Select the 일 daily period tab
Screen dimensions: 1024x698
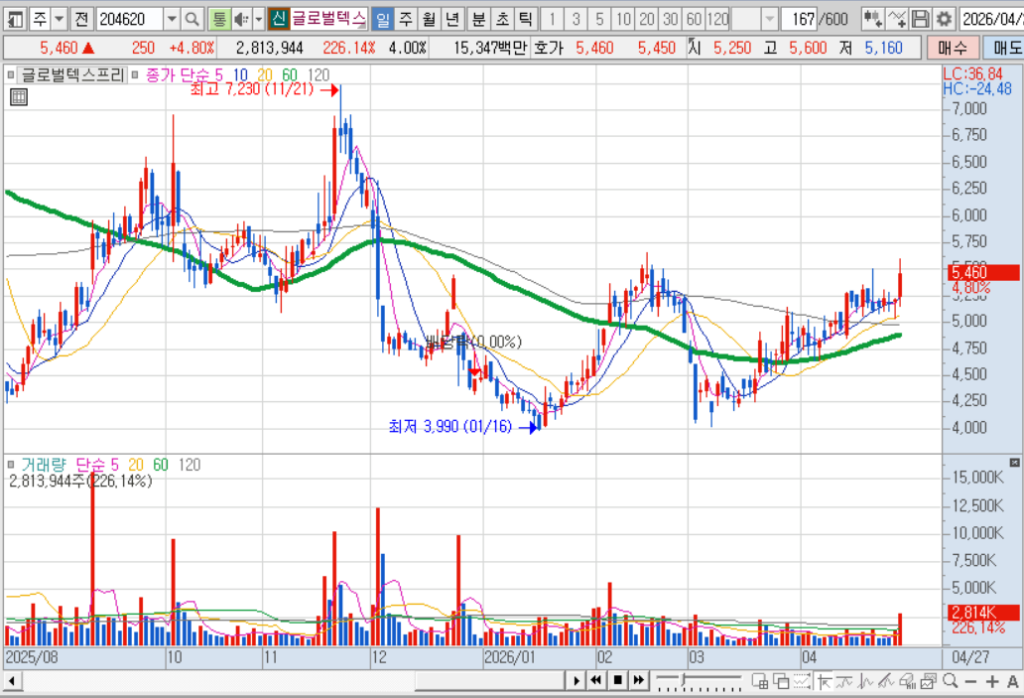tap(382, 20)
